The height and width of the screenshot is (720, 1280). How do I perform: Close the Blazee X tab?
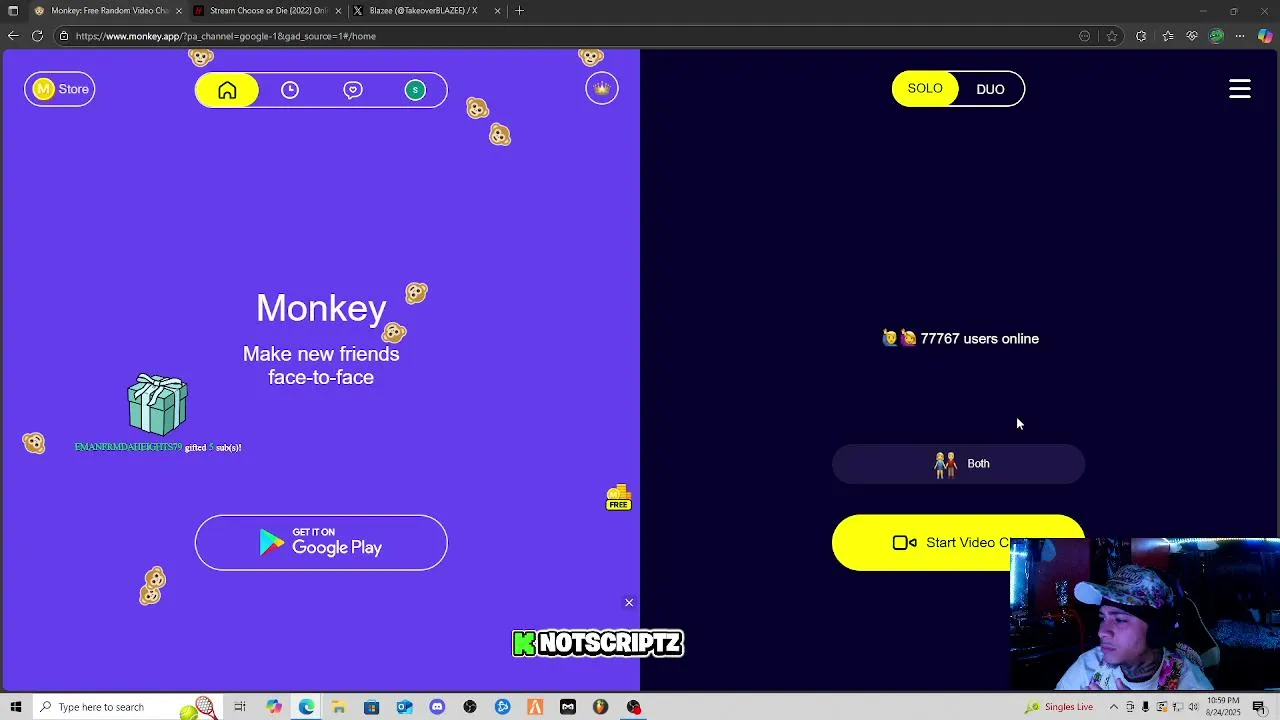click(x=497, y=11)
